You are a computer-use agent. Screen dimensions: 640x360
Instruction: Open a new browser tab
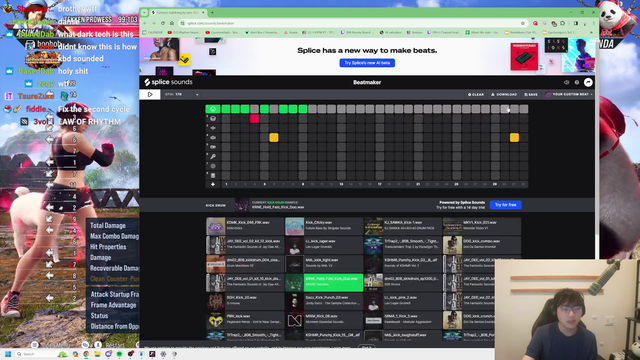[x=212, y=13]
